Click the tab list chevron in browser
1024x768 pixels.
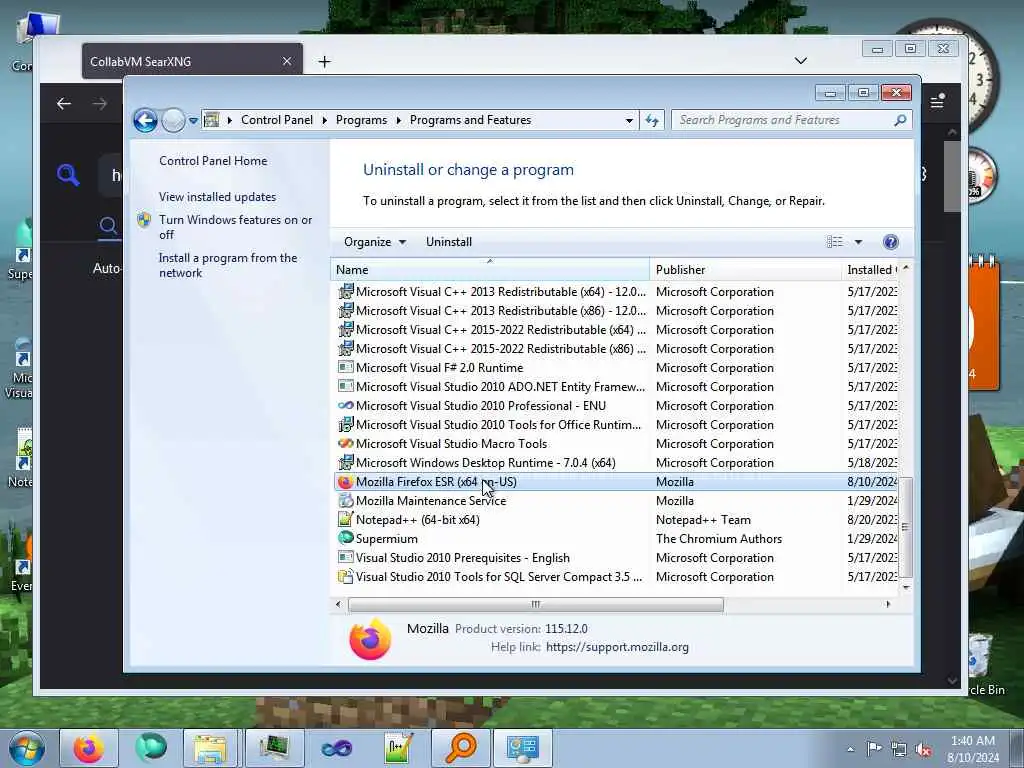[801, 61]
